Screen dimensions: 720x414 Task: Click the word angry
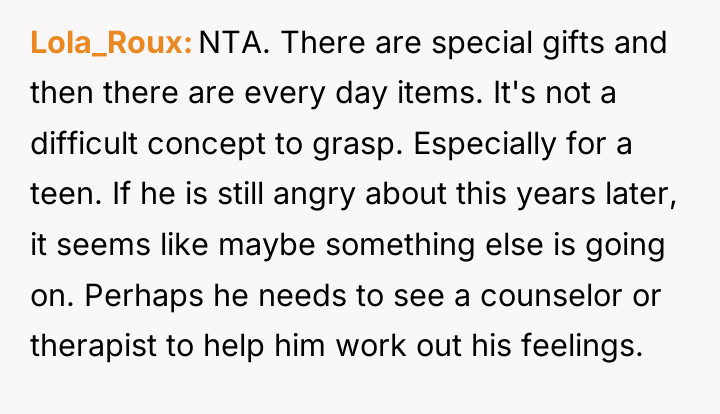[x=314, y=196]
